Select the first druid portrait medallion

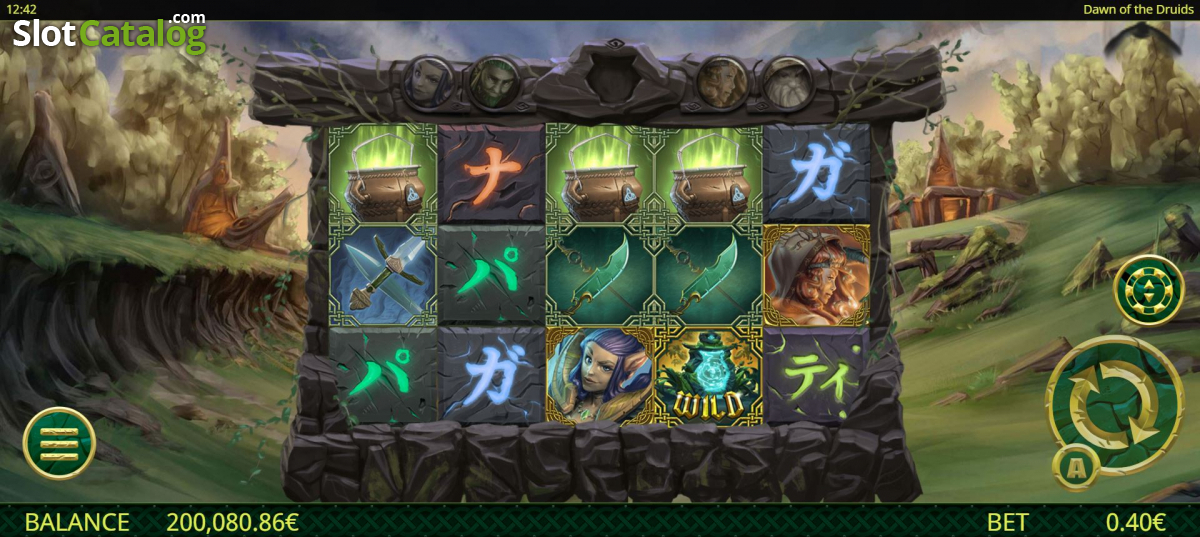[x=427, y=82]
